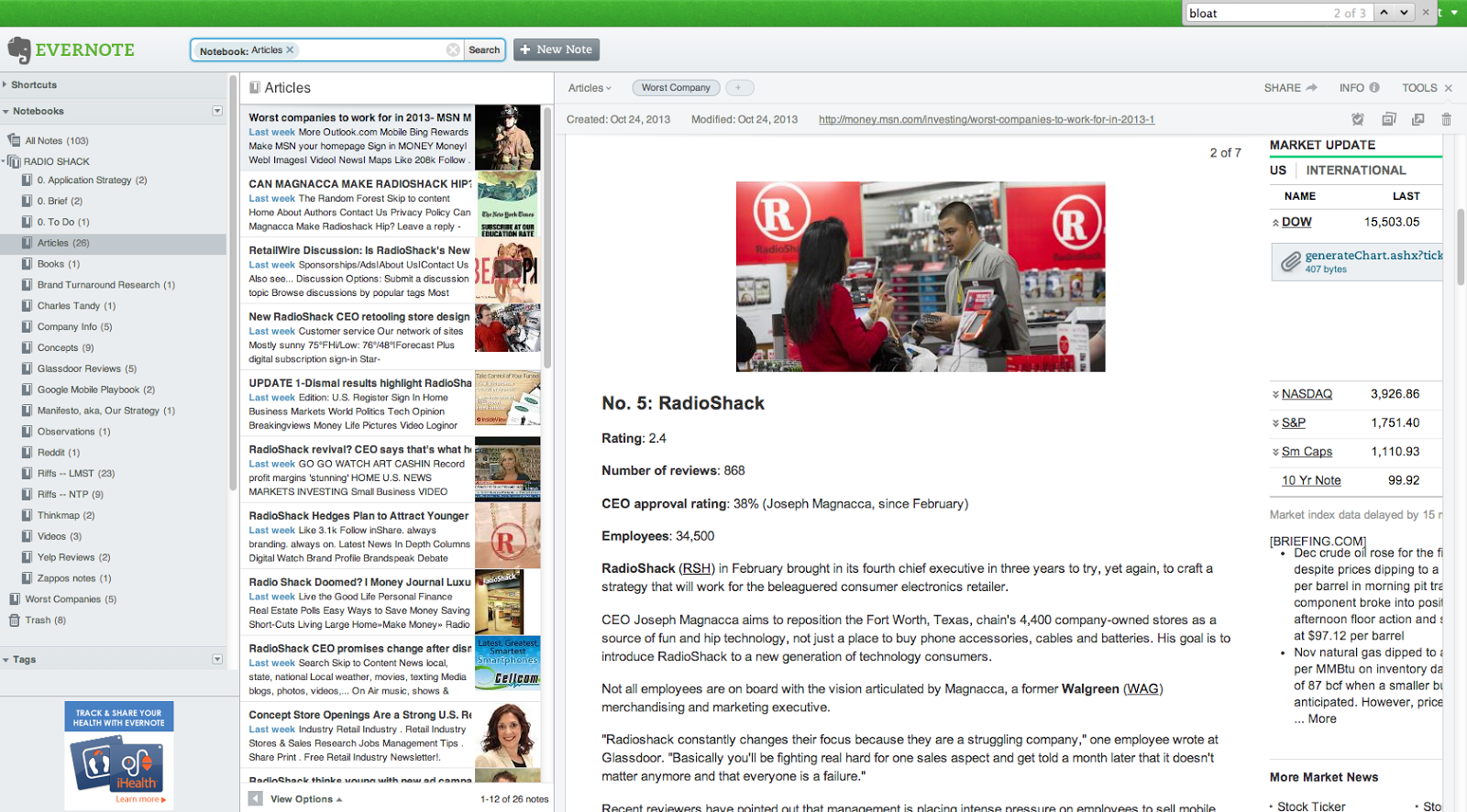Screen dimensions: 1467x812
Task: Delete note with trash can icon
Action: pos(1447,119)
